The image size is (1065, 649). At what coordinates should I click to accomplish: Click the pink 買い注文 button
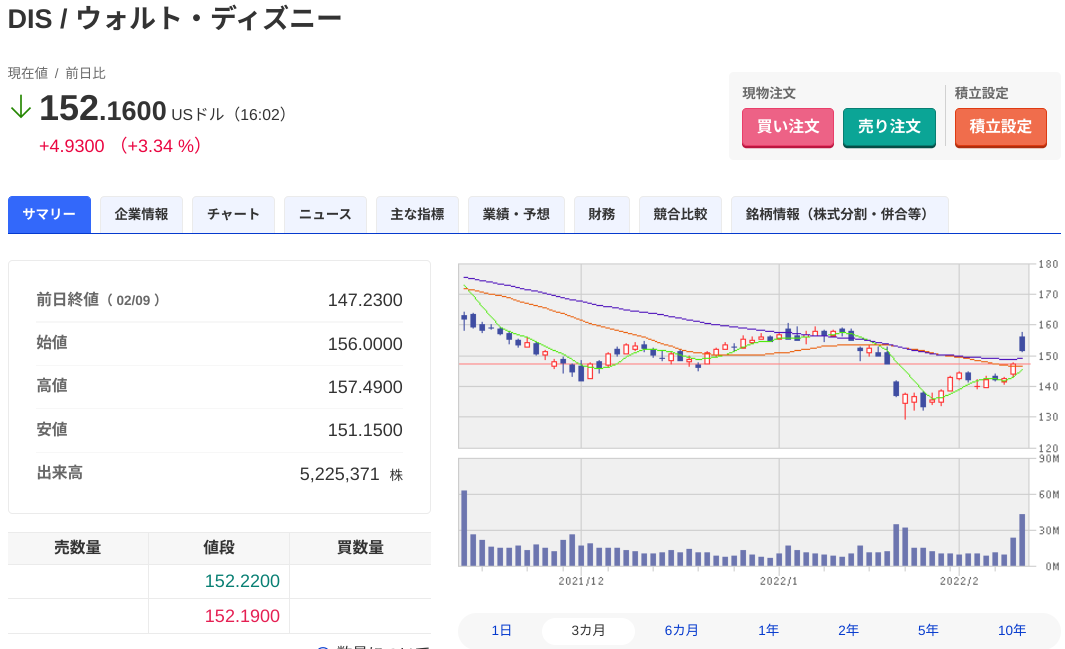[788, 127]
